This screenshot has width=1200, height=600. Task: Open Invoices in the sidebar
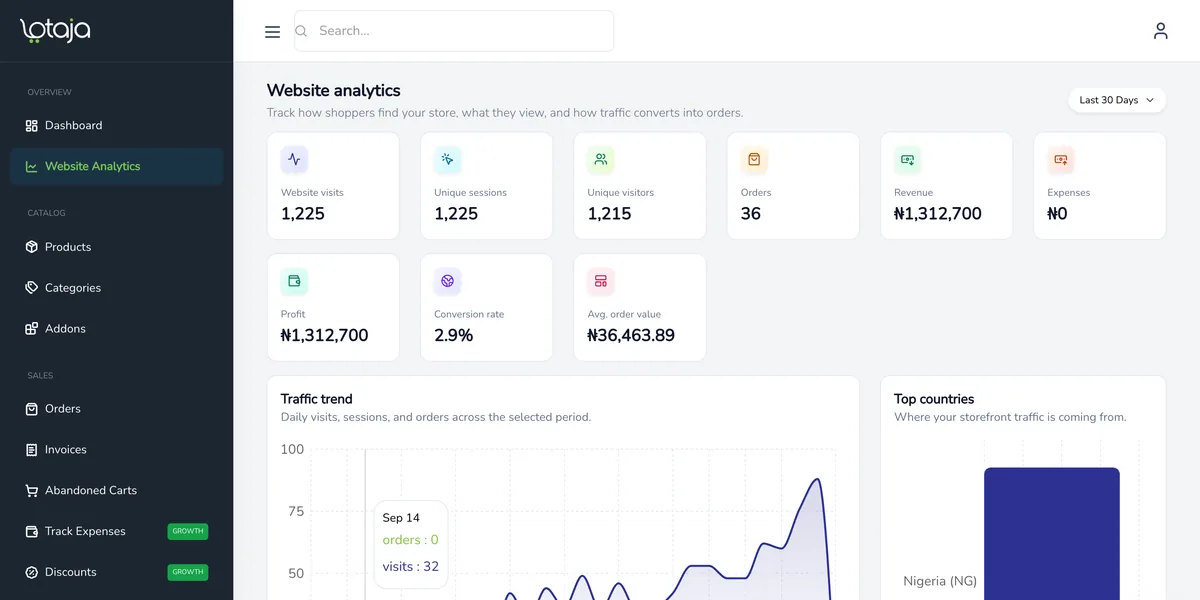pyautogui.click(x=116, y=450)
